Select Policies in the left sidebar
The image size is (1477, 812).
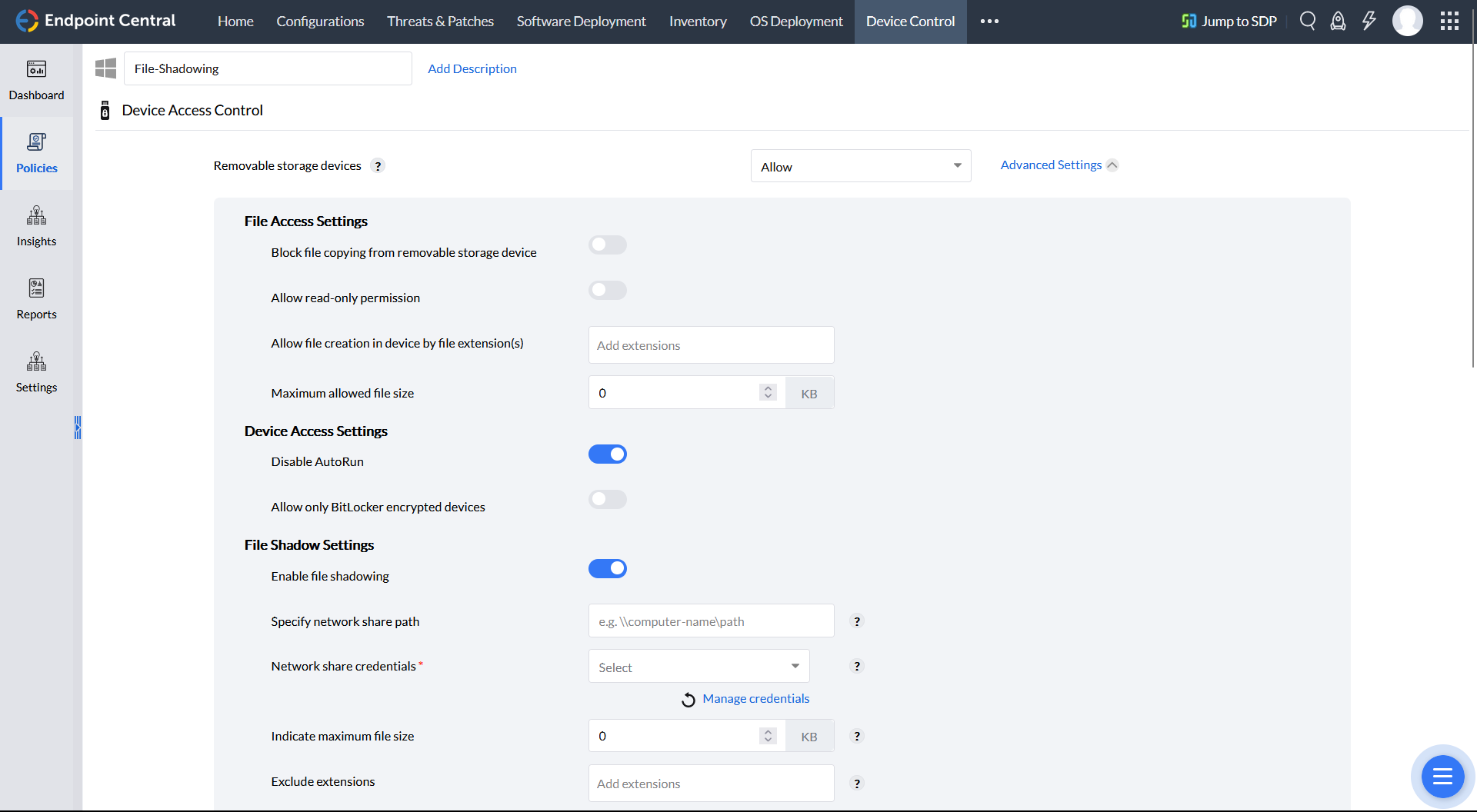[36, 153]
